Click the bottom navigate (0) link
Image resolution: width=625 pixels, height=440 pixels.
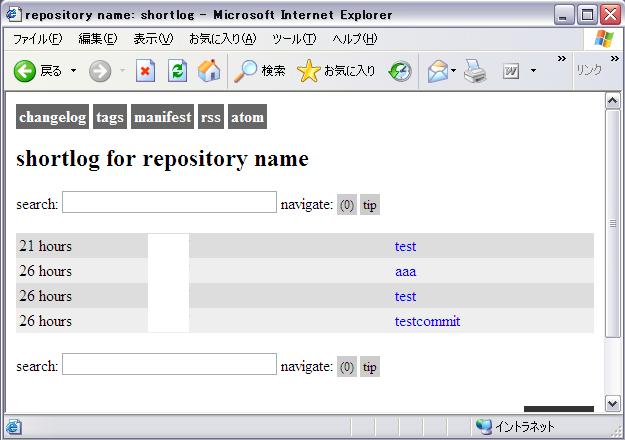tap(347, 367)
